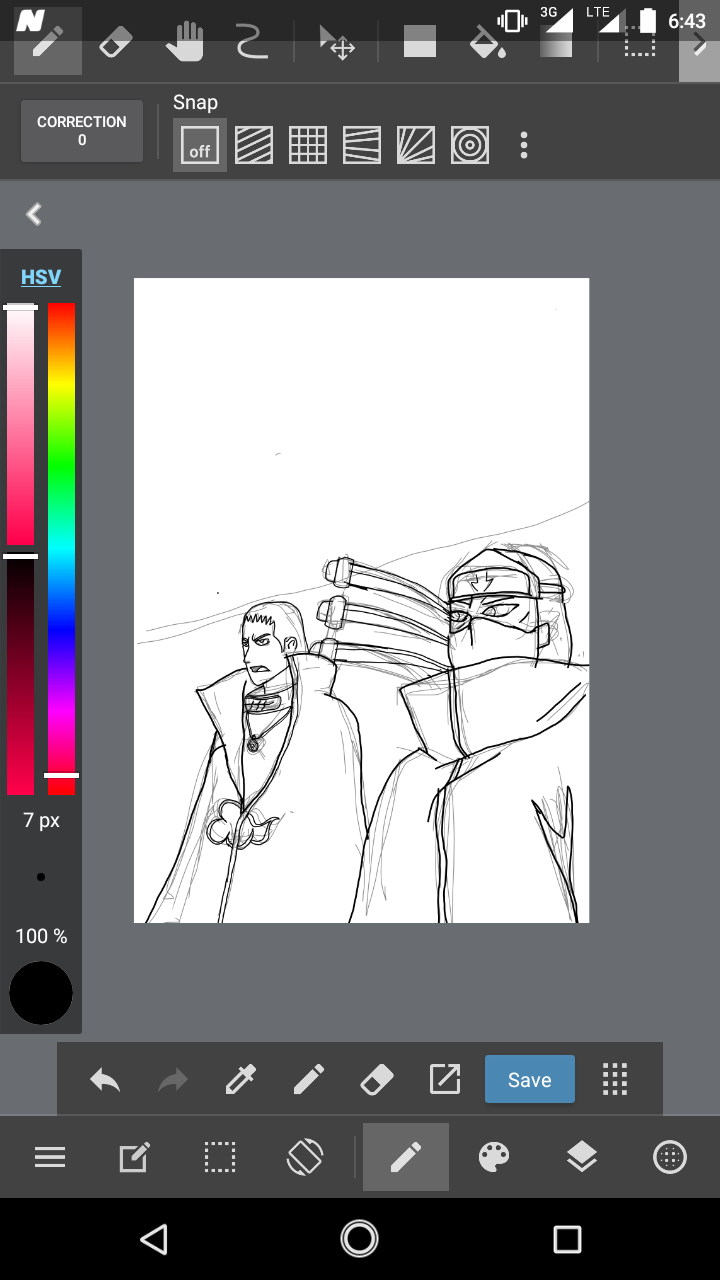Open Android recent apps
This screenshot has width=720, height=1280.
pos(567,1239)
